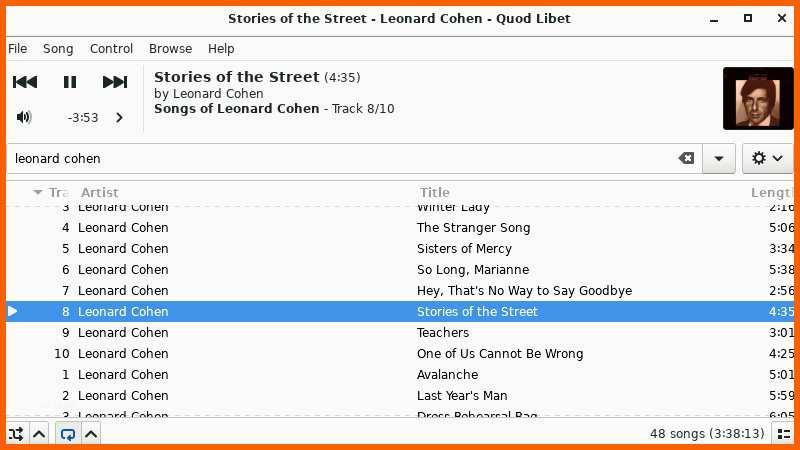Skip to the previous track
Viewport: 800px width, 450px height.
click(x=24, y=82)
